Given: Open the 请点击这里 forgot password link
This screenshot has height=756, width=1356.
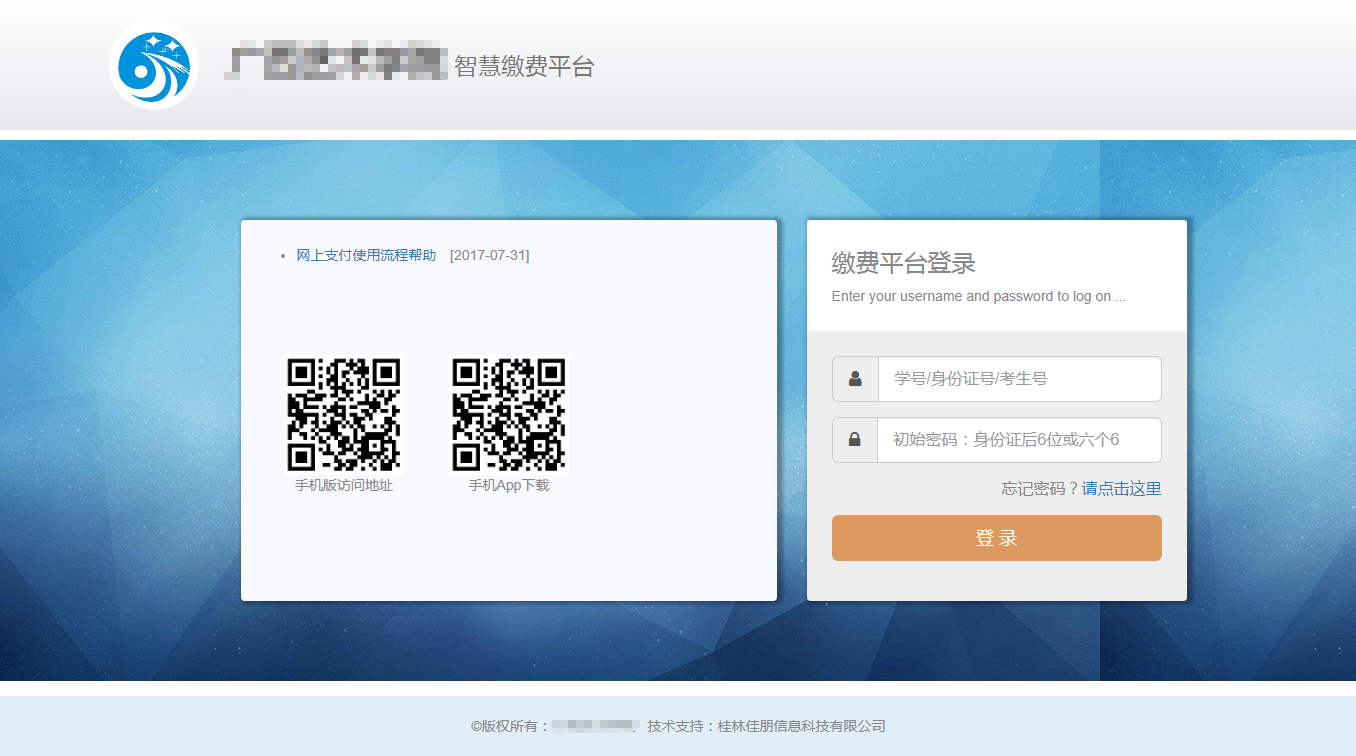Looking at the screenshot, I should coord(1121,489).
